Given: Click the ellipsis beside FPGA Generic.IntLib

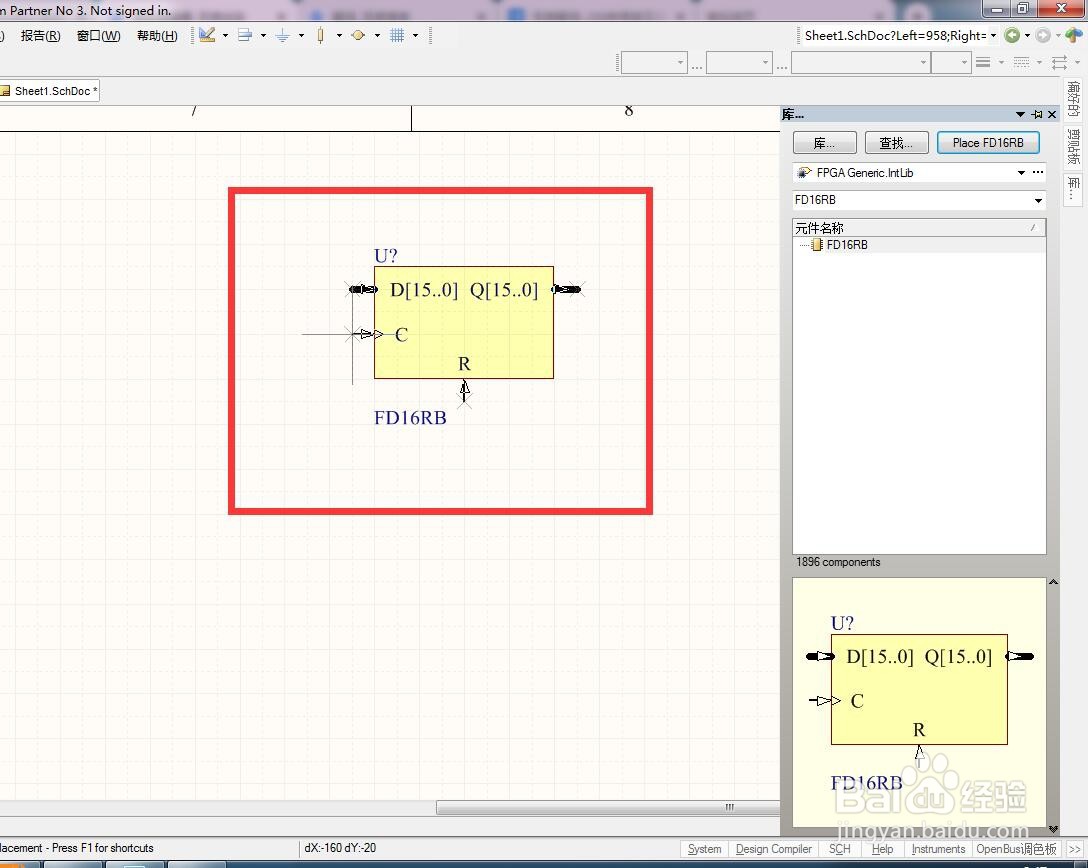Looking at the screenshot, I should 1038,172.
